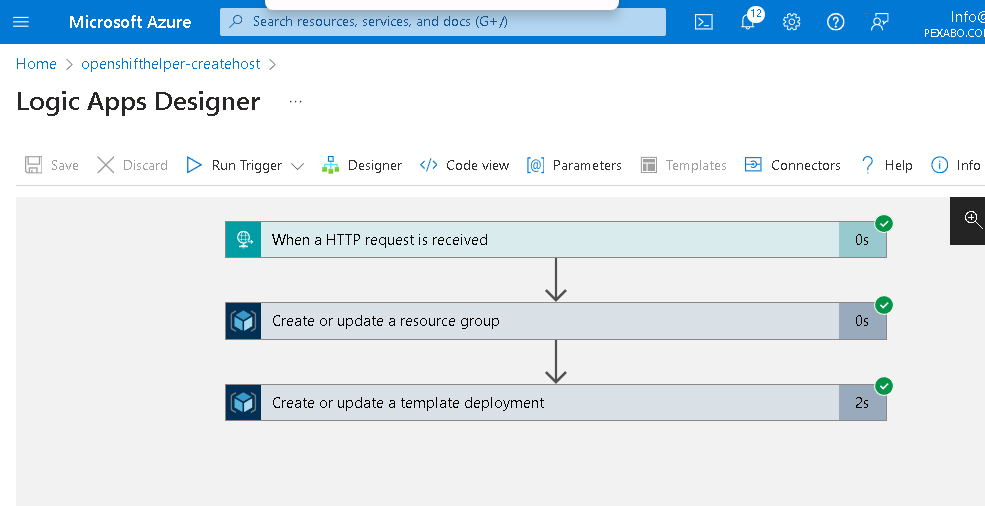Click the success checkmark on template deployment step
Image resolution: width=985 pixels, height=506 pixels.
884,386
